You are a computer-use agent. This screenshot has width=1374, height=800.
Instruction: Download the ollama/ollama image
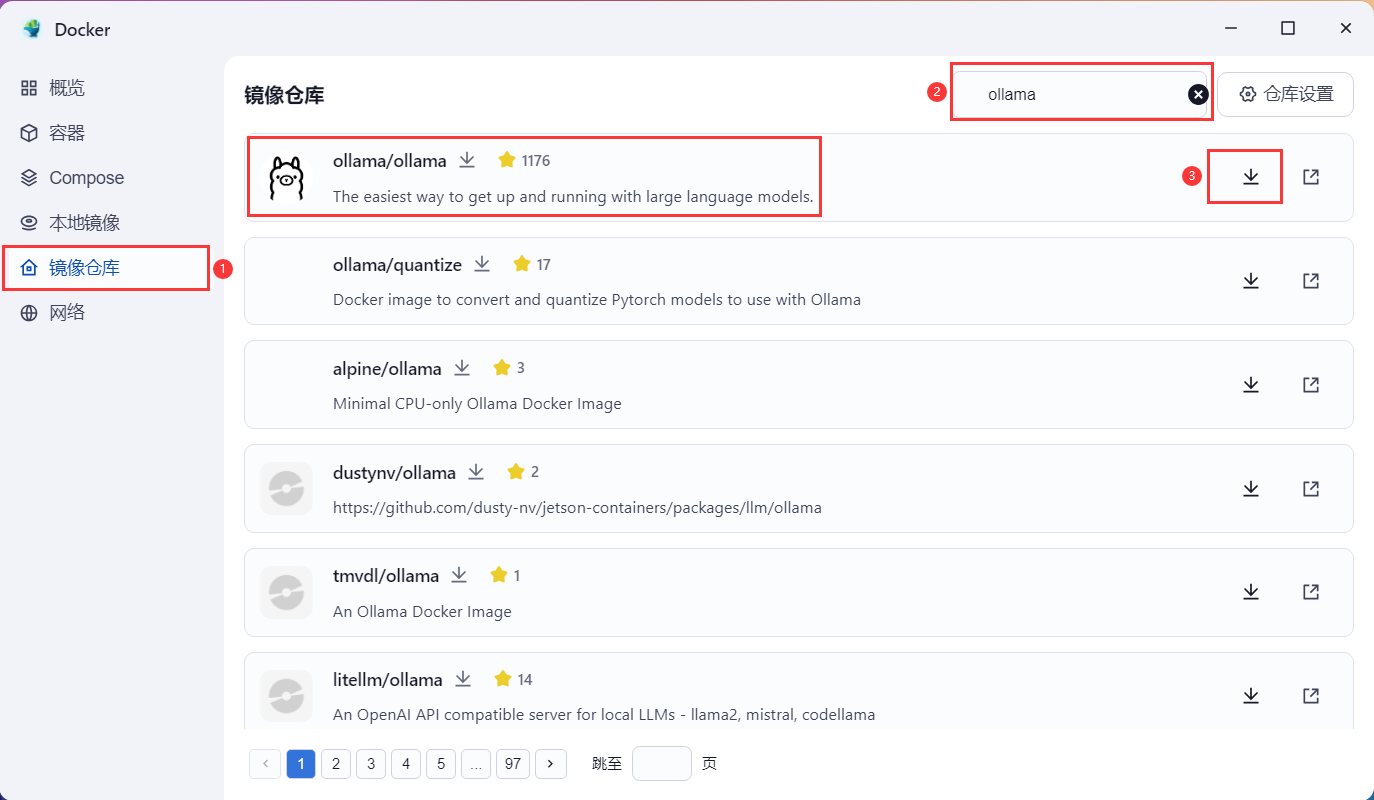(x=1245, y=176)
